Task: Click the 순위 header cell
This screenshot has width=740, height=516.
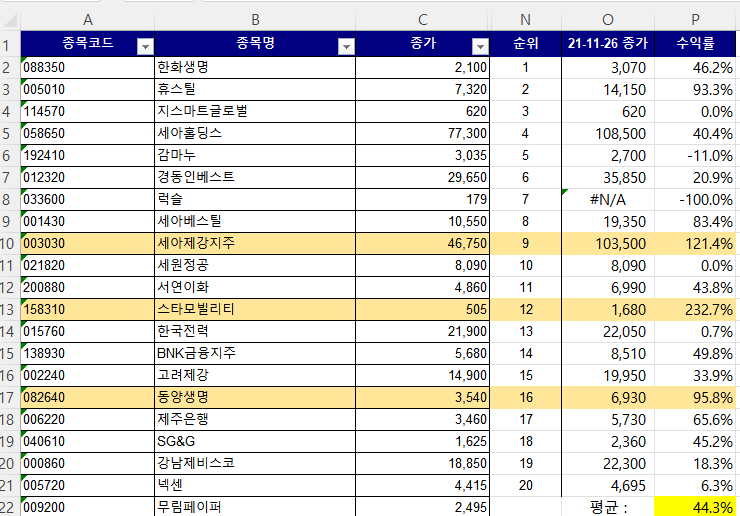Action: (526, 44)
